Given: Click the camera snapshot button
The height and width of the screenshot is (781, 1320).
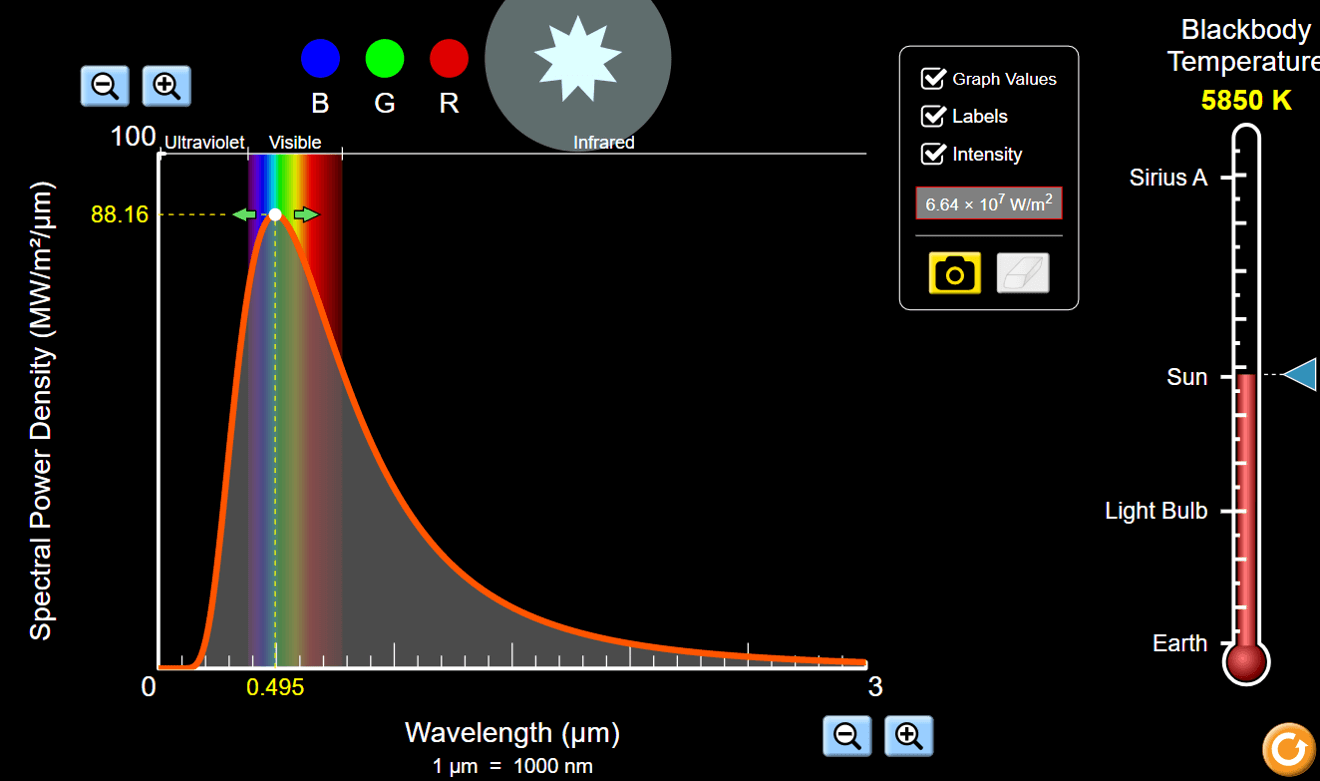Looking at the screenshot, I should (954, 273).
